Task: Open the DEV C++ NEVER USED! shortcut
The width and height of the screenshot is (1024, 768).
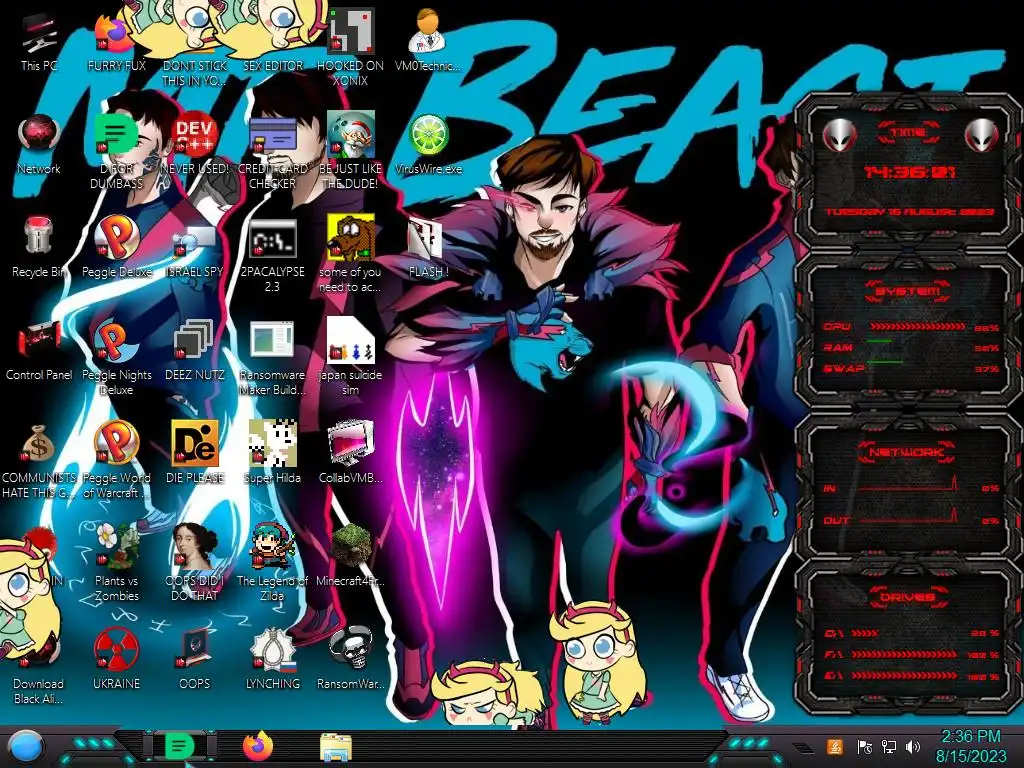Action: pos(194,136)
